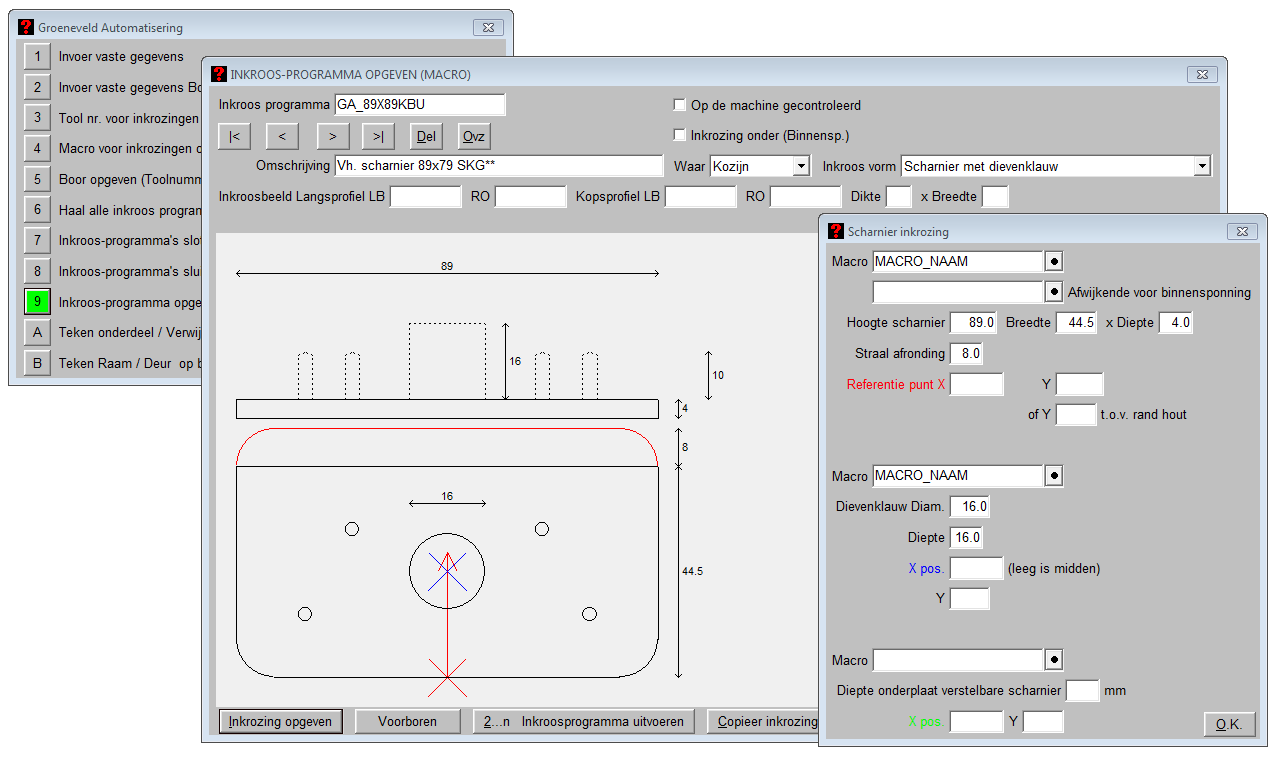The image size is (1275, 764).
Task: Go to first record navigation button
Action: pos(234,136)
